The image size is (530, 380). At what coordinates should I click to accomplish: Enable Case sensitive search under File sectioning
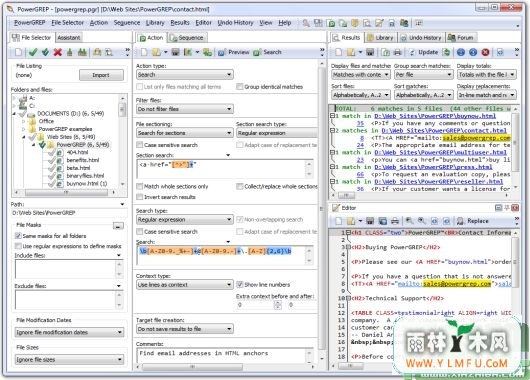coord(139,145)
